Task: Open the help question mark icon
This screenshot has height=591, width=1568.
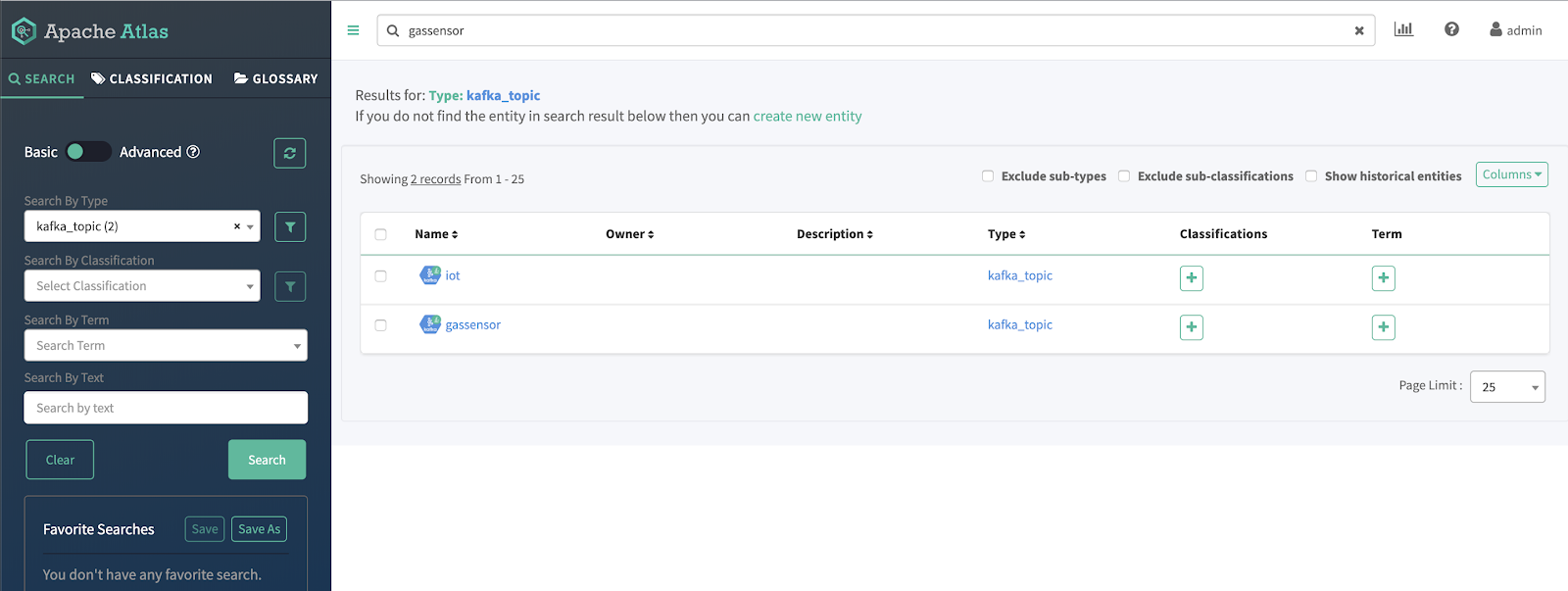Action: point(1451,29)
